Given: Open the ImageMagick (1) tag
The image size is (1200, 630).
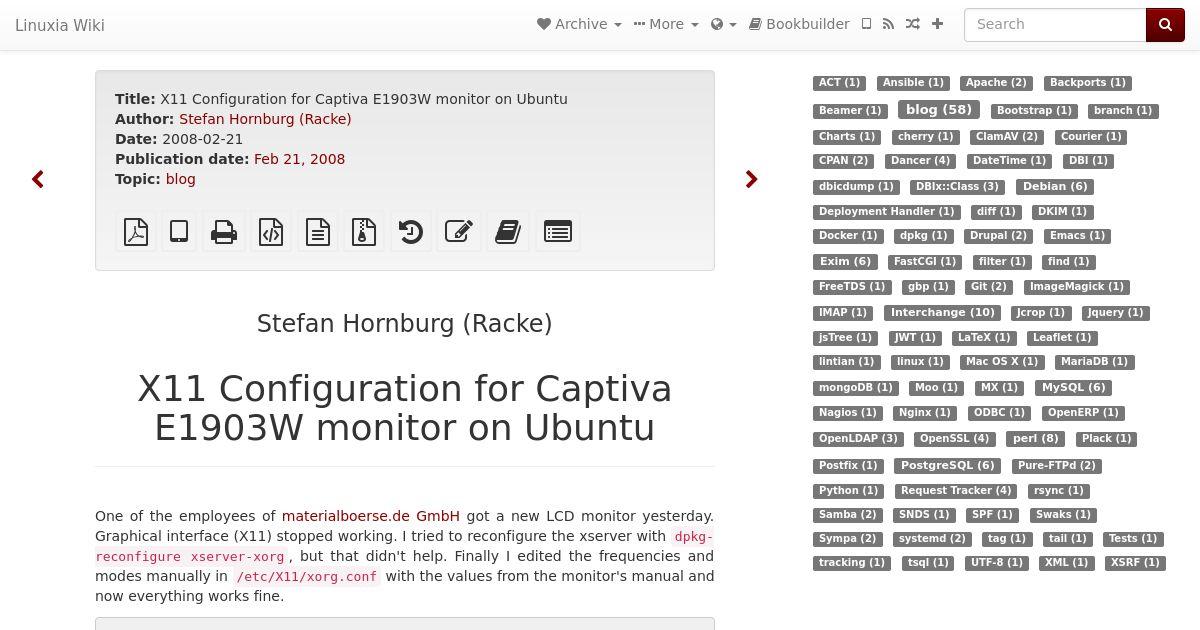Looking at the screenshot, I should click(x=1077, y=287).
